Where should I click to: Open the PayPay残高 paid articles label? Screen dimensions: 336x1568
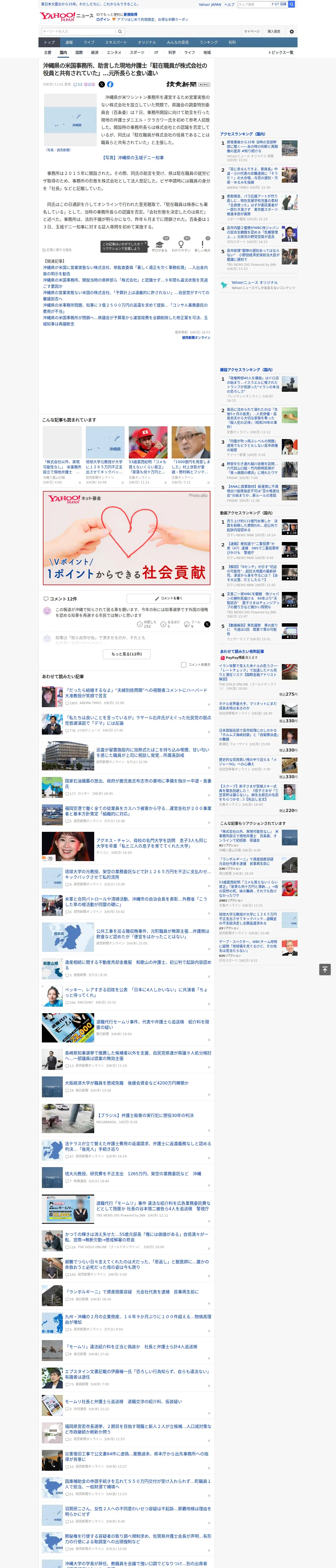[x=238, y=658]
